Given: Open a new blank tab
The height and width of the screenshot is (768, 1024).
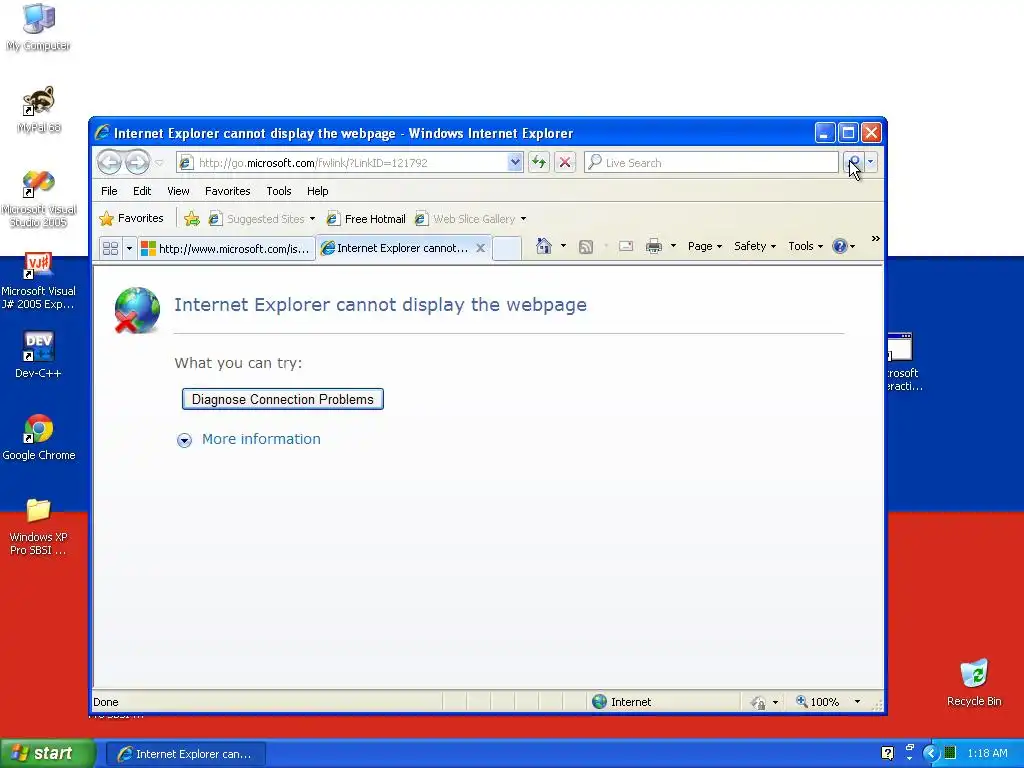Looking at the screenshot, I should tap(507, 248).
